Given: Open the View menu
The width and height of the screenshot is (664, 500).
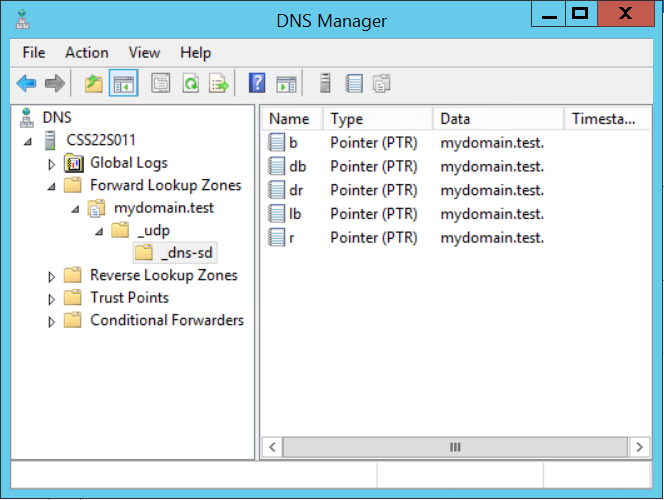Looking at the screenshot, I should pos(144,52).
